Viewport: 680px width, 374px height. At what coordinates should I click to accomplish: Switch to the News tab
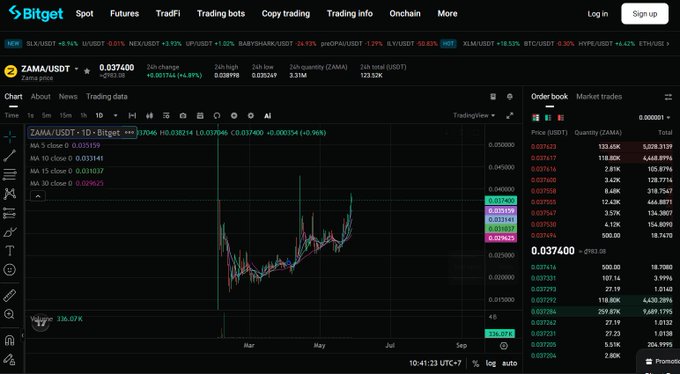68,97
